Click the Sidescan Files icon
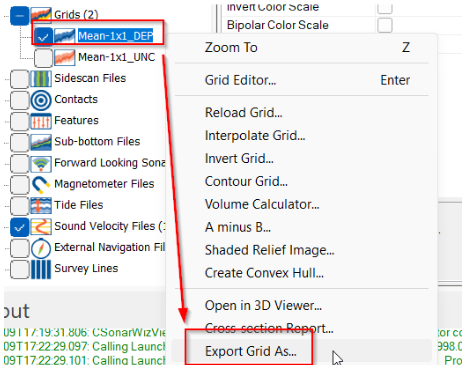465x369 pixels. pos(41,79)
